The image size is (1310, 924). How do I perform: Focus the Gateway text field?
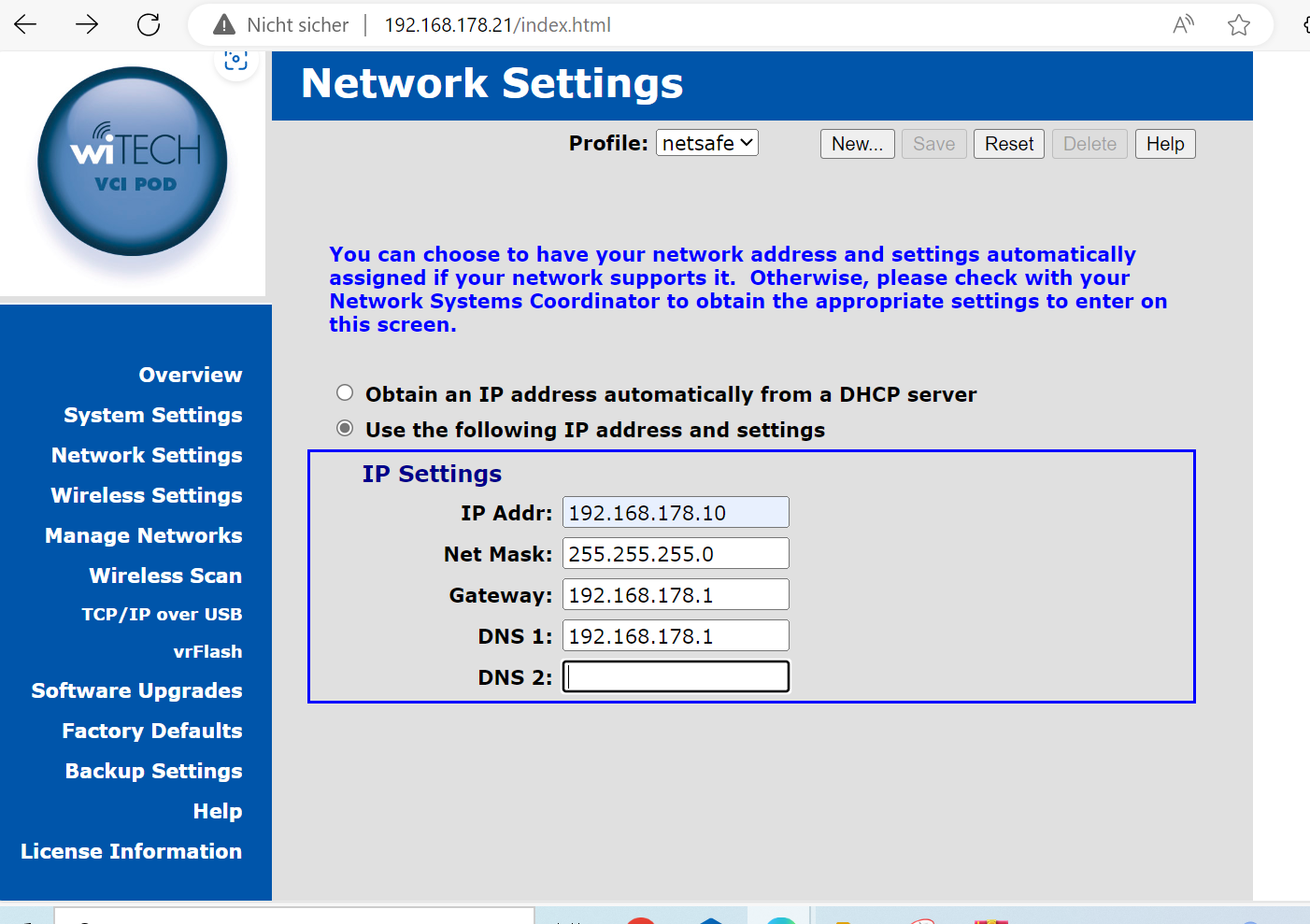[676, 595]
